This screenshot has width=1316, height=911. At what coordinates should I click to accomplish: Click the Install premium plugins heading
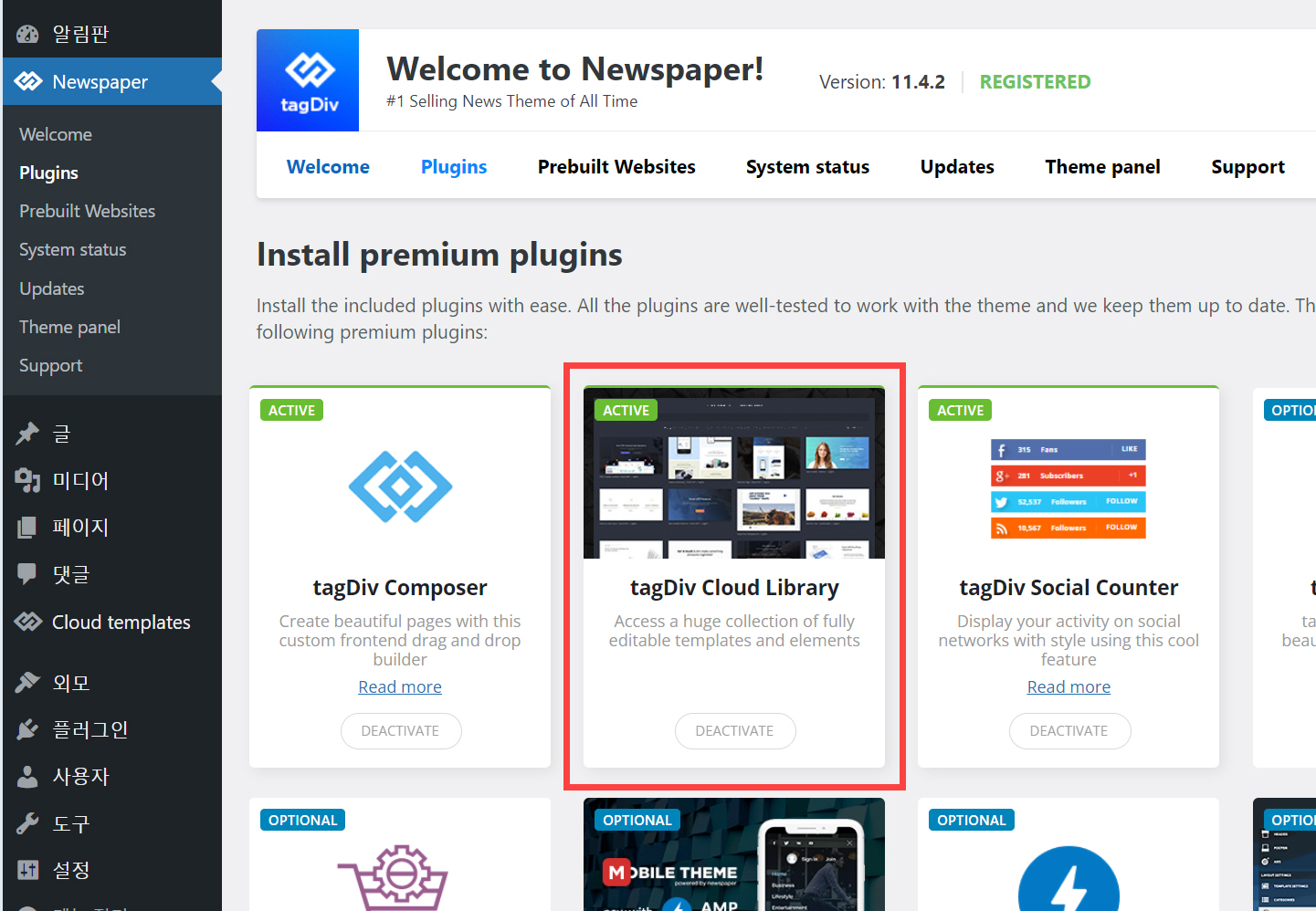pos(439,255)
